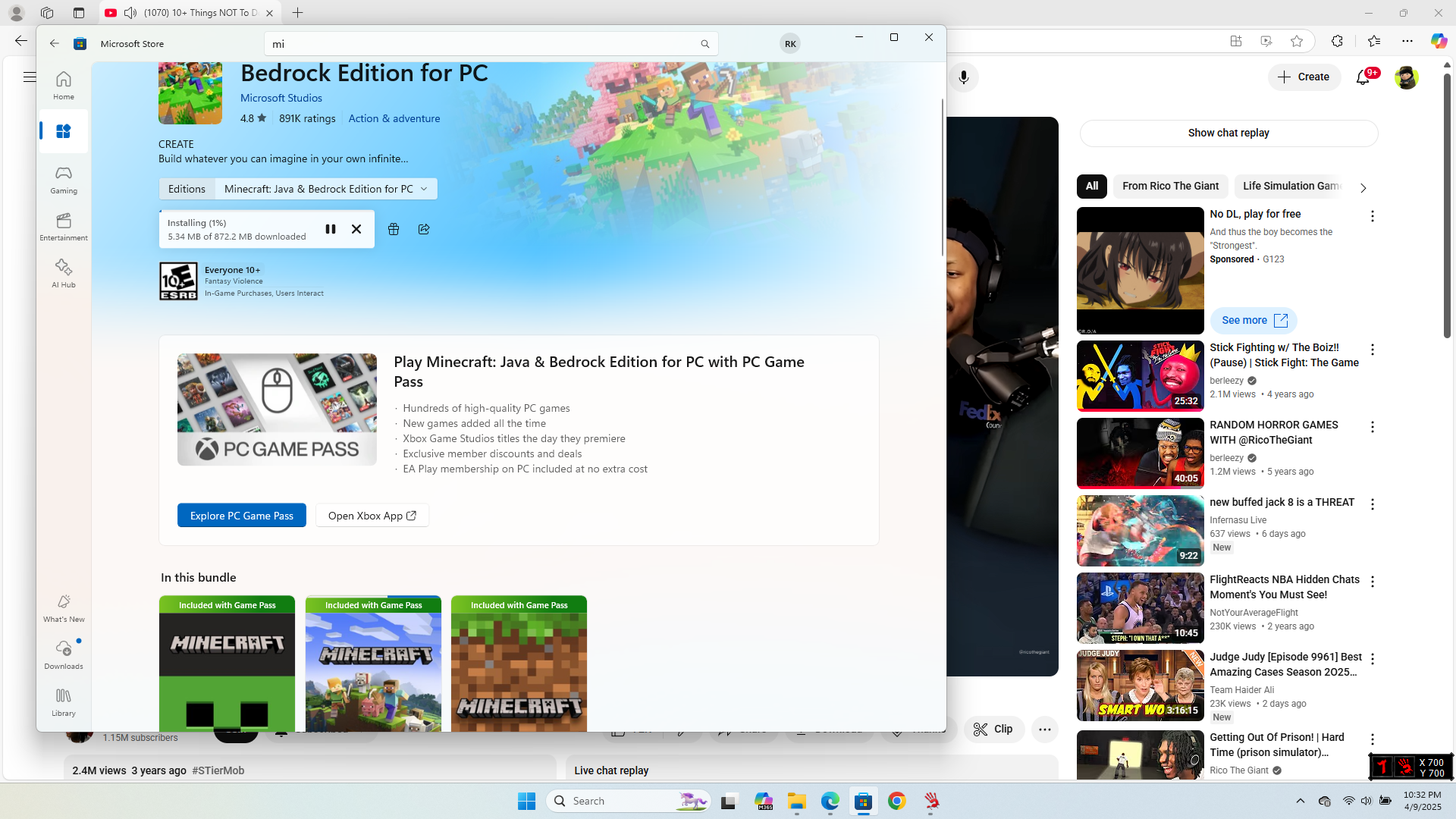Open Action & adventure category link

(394, 118)
